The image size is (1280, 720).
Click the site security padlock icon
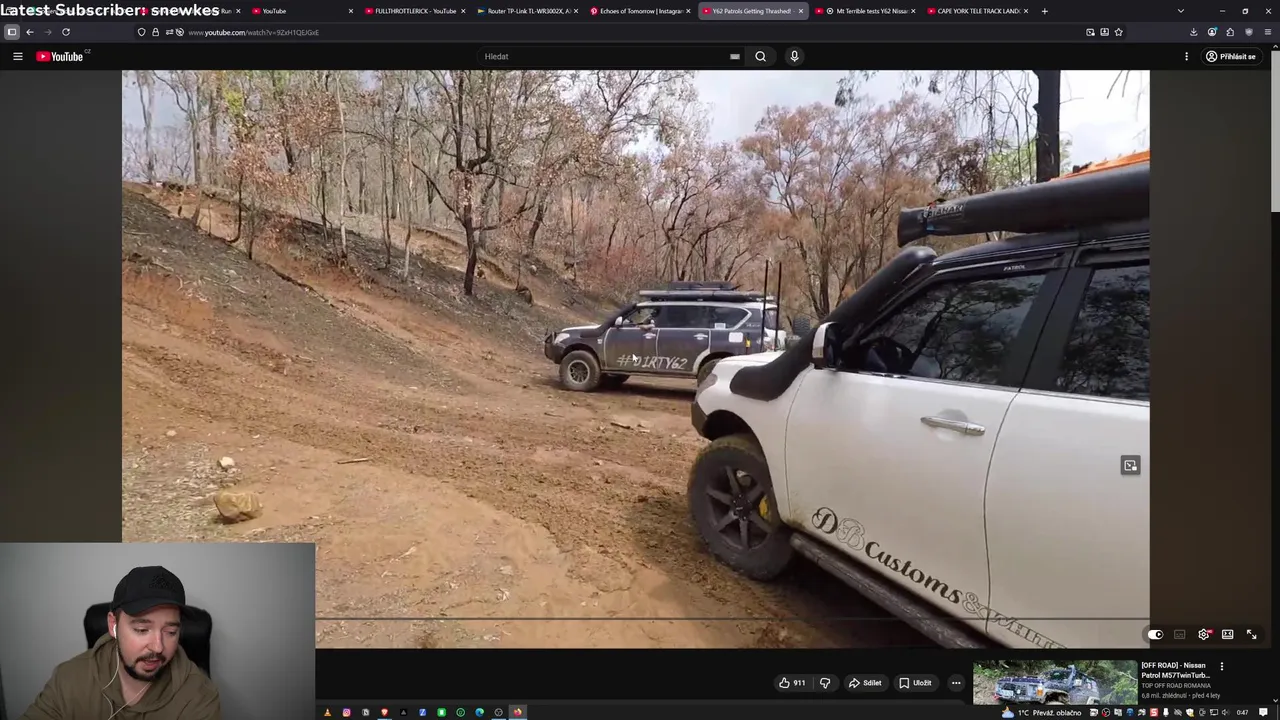pos(155,32)
